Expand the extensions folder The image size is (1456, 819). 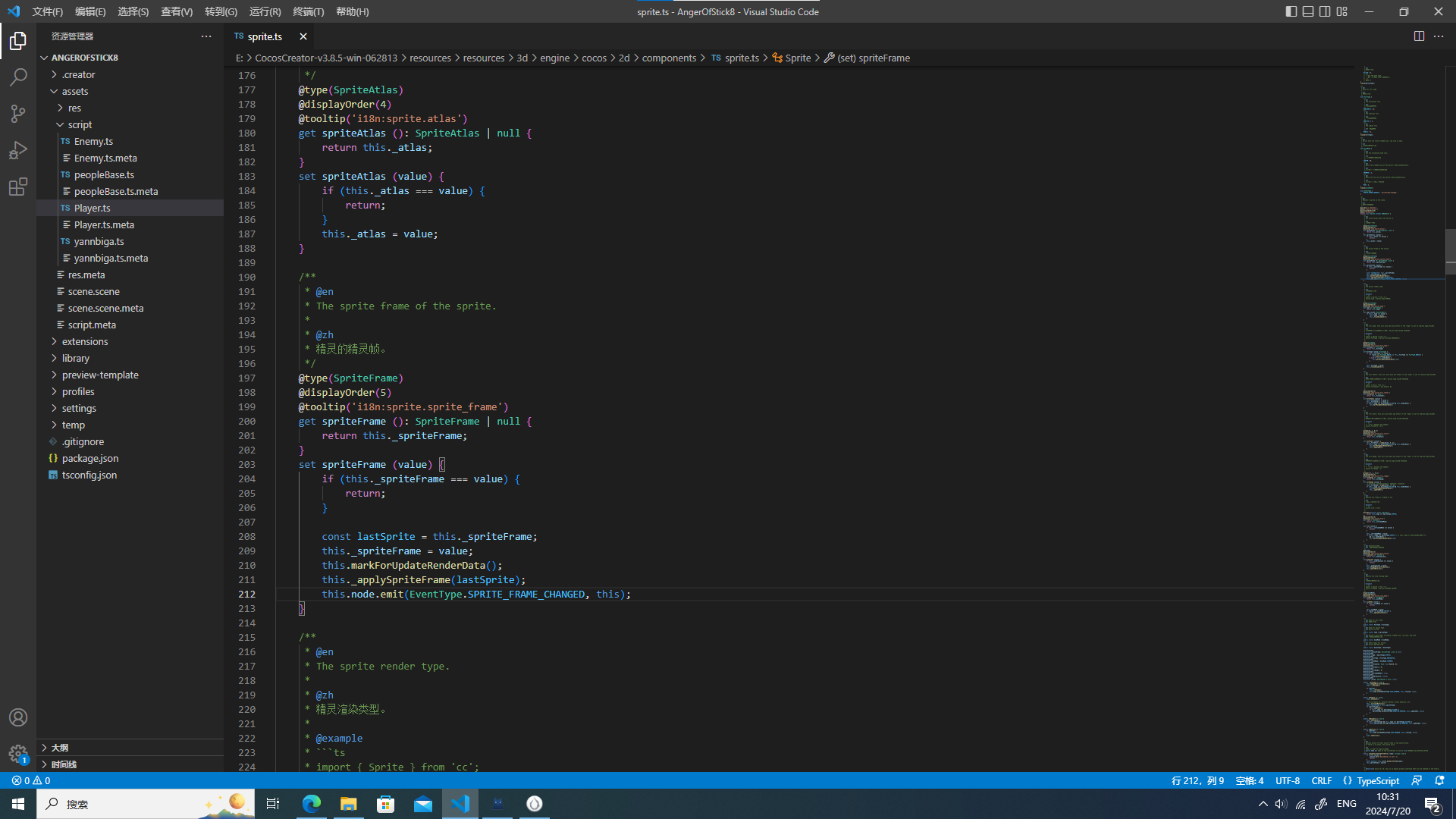click(x=85, y=341)
